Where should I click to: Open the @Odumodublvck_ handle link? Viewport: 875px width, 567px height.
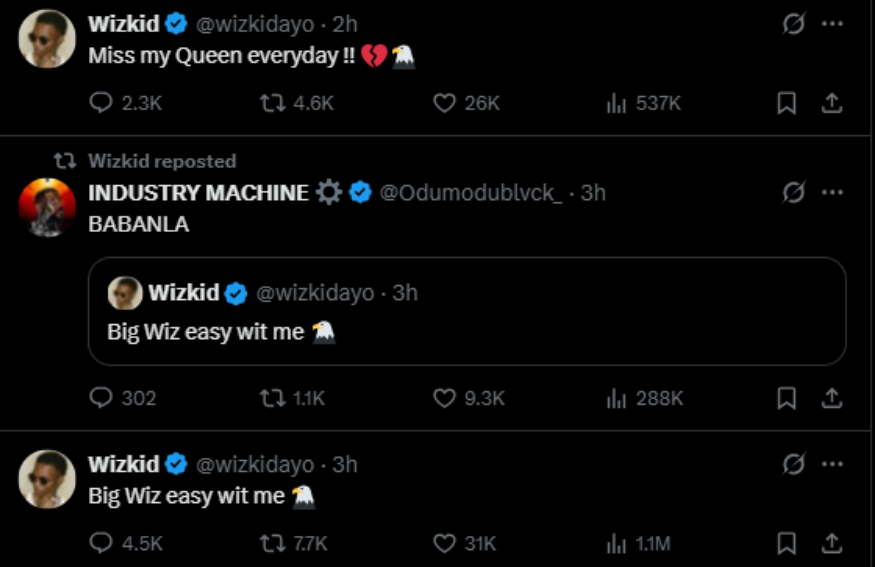point(471,193)
